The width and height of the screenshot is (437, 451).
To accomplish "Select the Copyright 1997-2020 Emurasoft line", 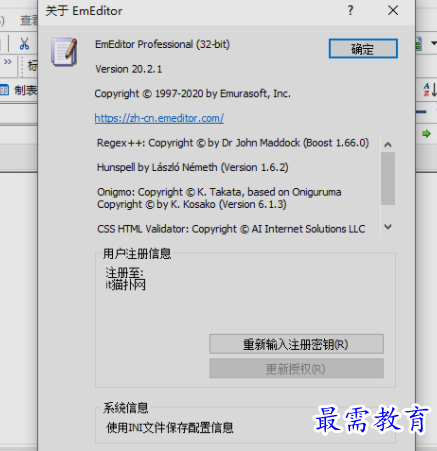I will [193, 94].
